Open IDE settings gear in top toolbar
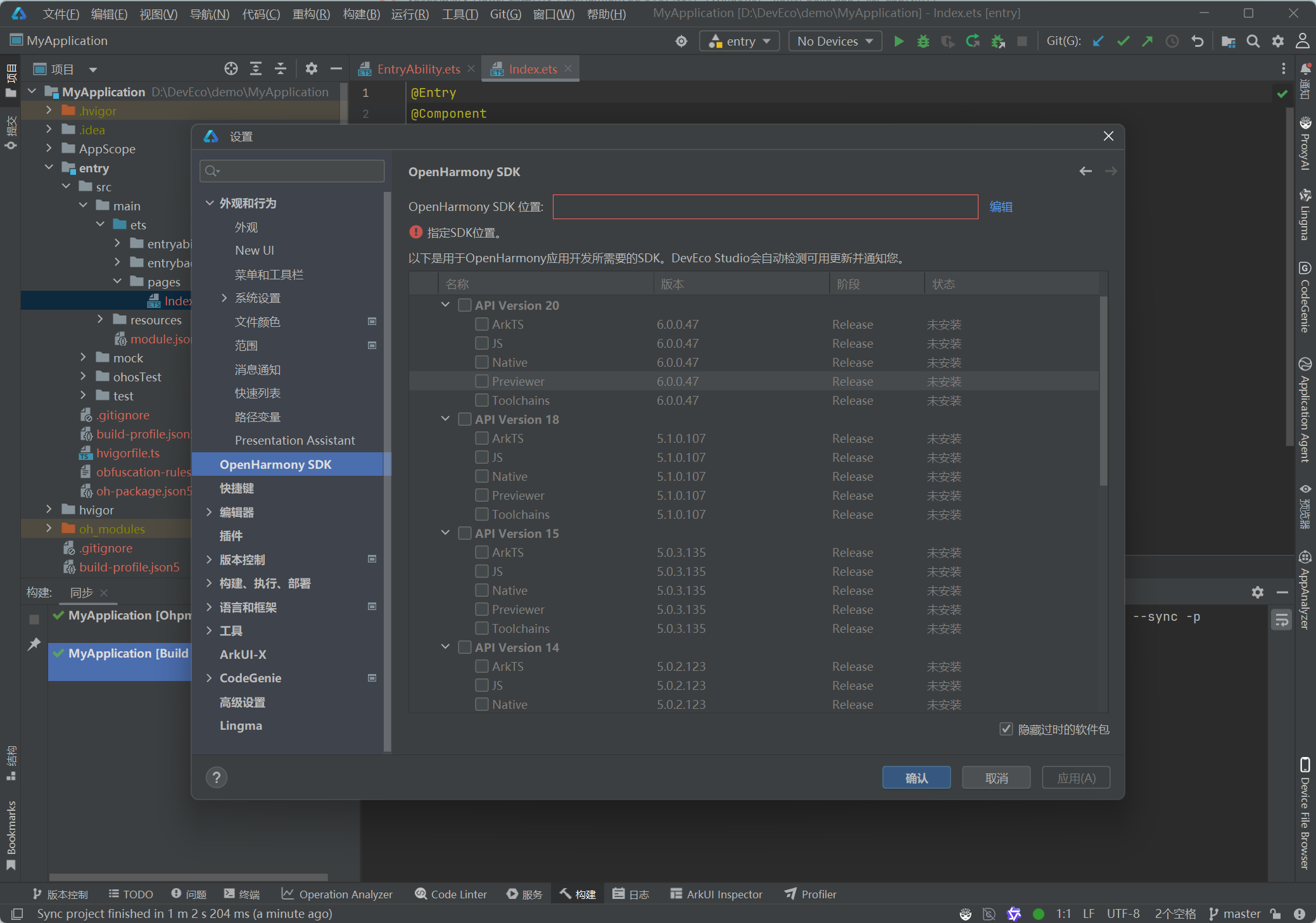 click(1278, 41)
